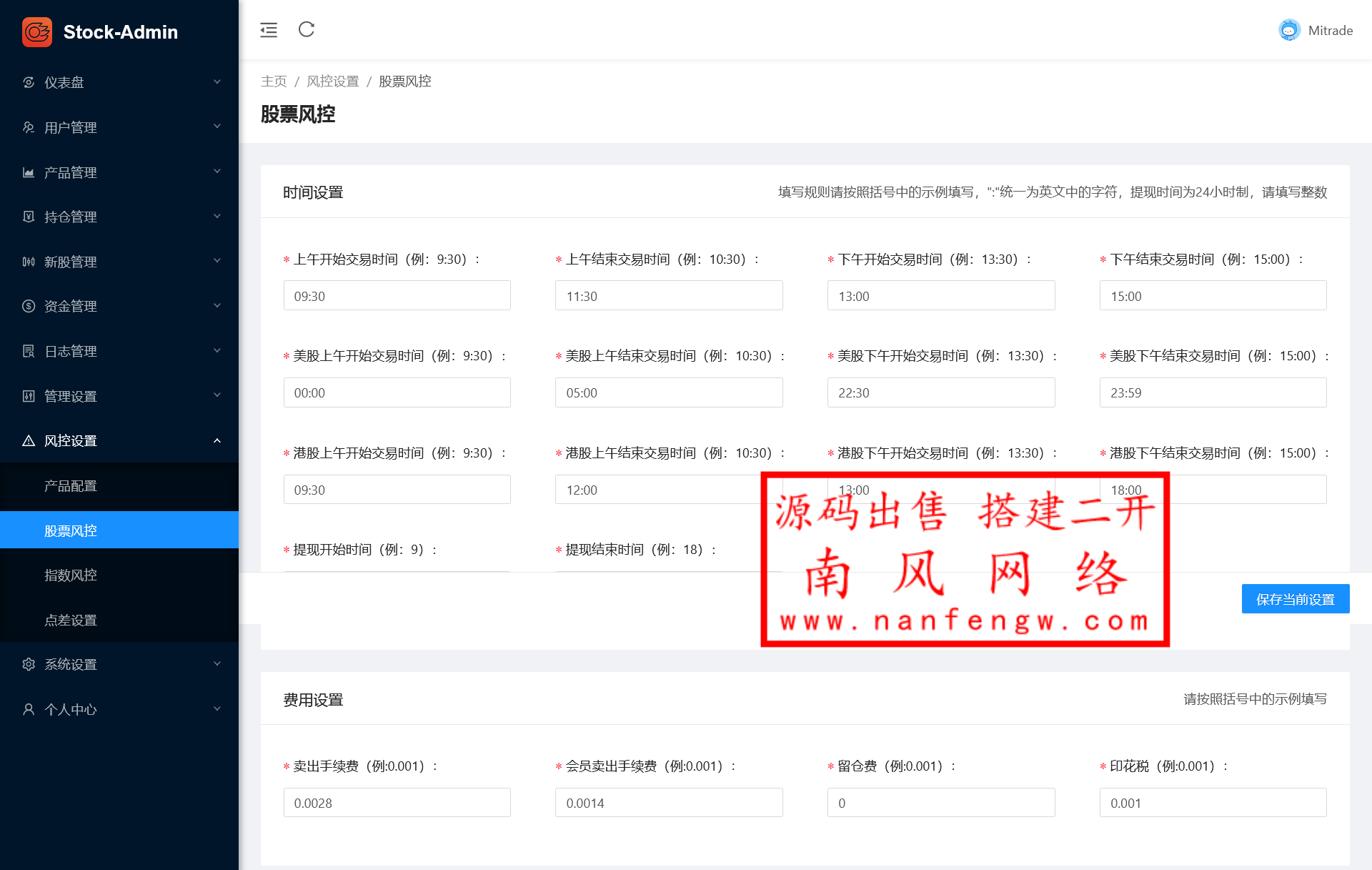Click the 卖出手续费 input showing 0.0028
Image resolution: width=1372 pixels, height=870 pixels.
tap(397, 803)
